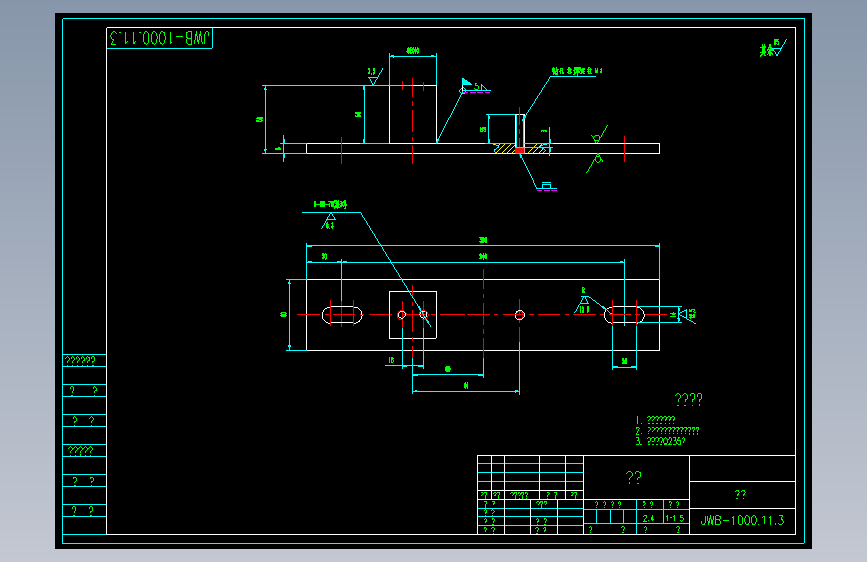Screen dimensions: 867x562
Task: Select the JWB-1000.11.3 drawing number in title block
Action: coord(742,521)
